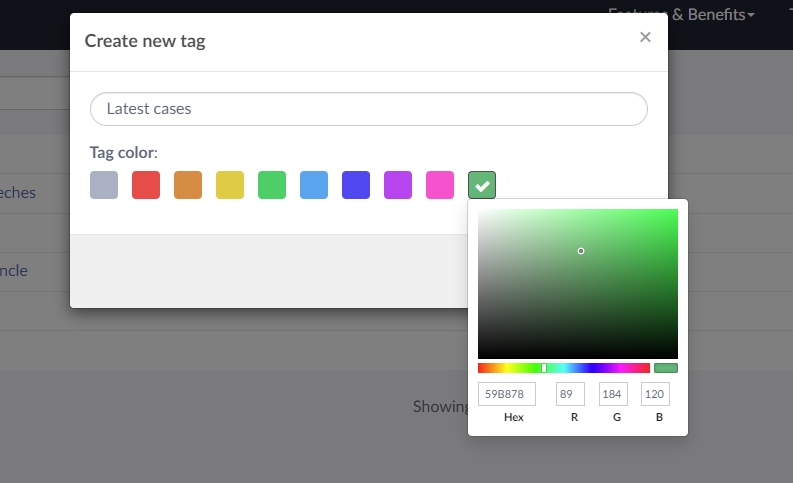This screenshot has height=483, width=793.
Task: Select the red tag color swatch
Action: pos(146,185)
